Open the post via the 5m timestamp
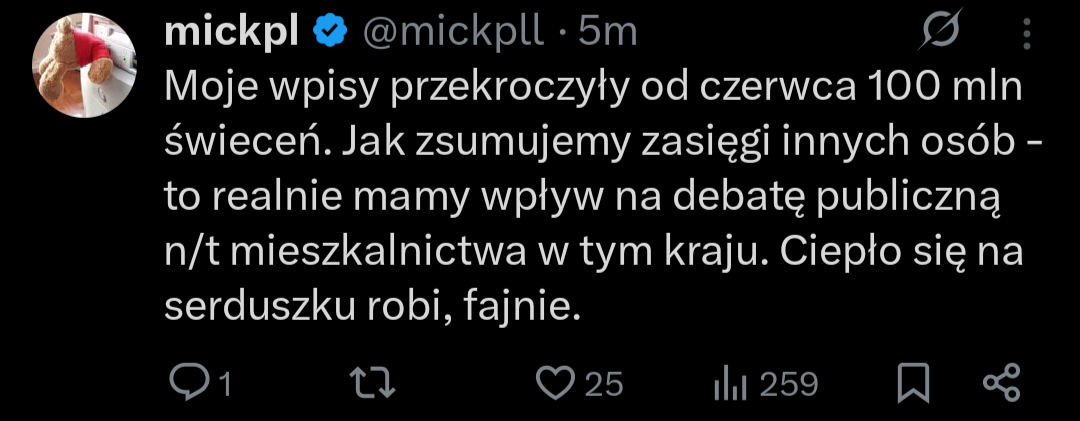 [608, 33]
